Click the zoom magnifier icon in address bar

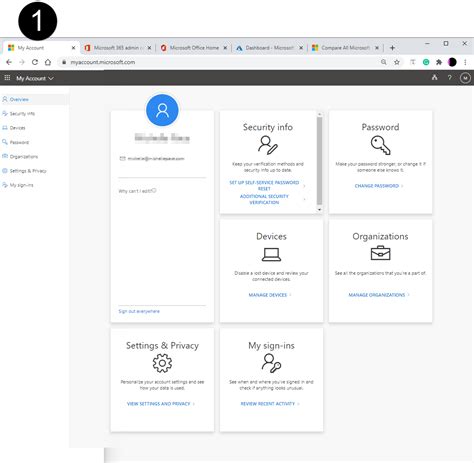tap(384, 62)
